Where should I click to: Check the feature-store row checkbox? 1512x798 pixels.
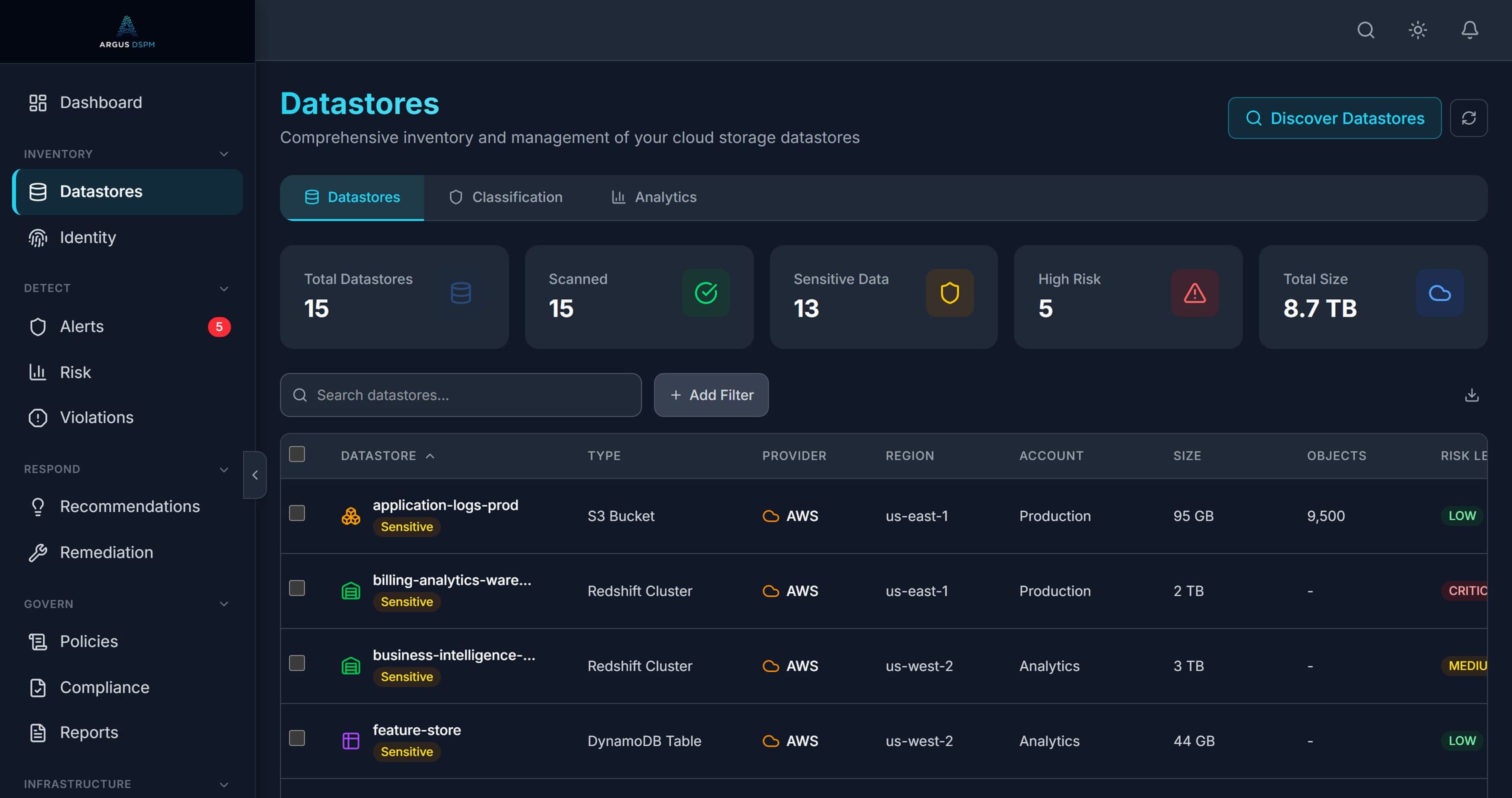point(297,738)
